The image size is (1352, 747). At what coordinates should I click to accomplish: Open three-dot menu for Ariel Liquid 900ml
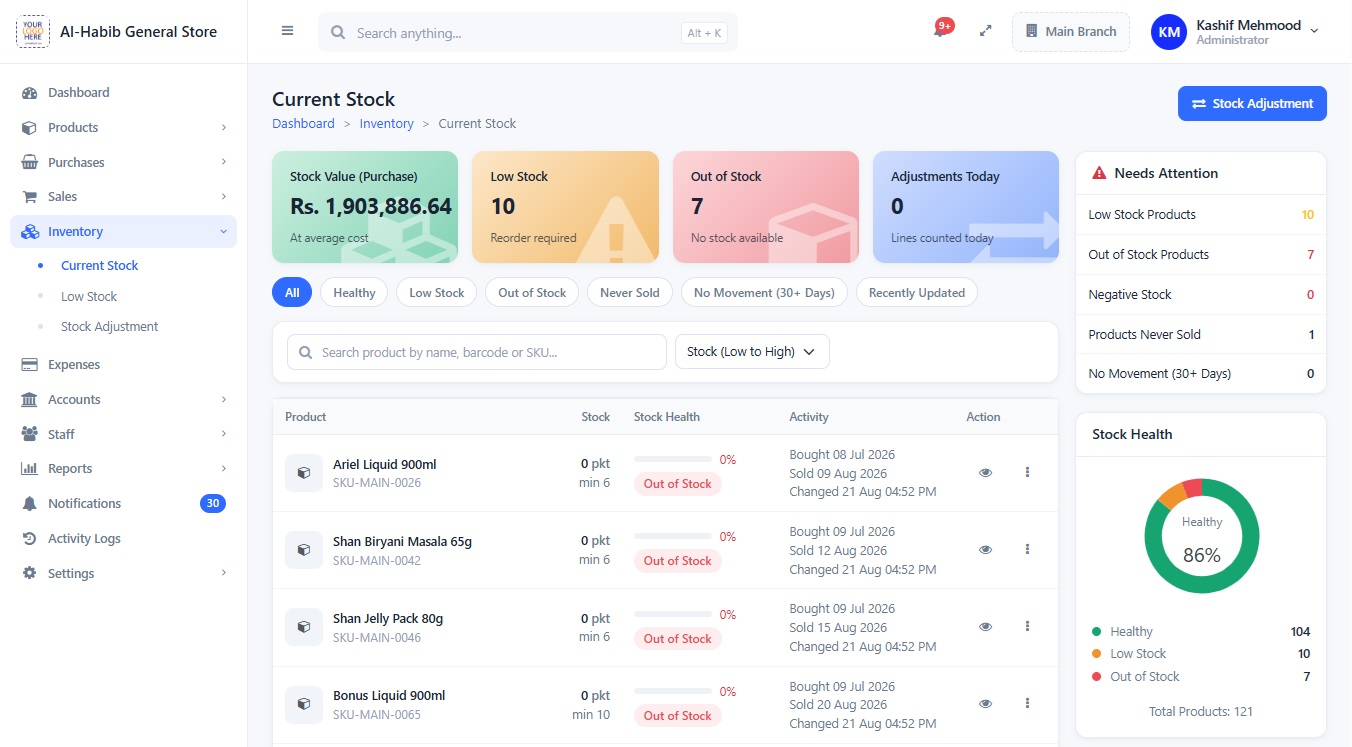pos(1027,472)
